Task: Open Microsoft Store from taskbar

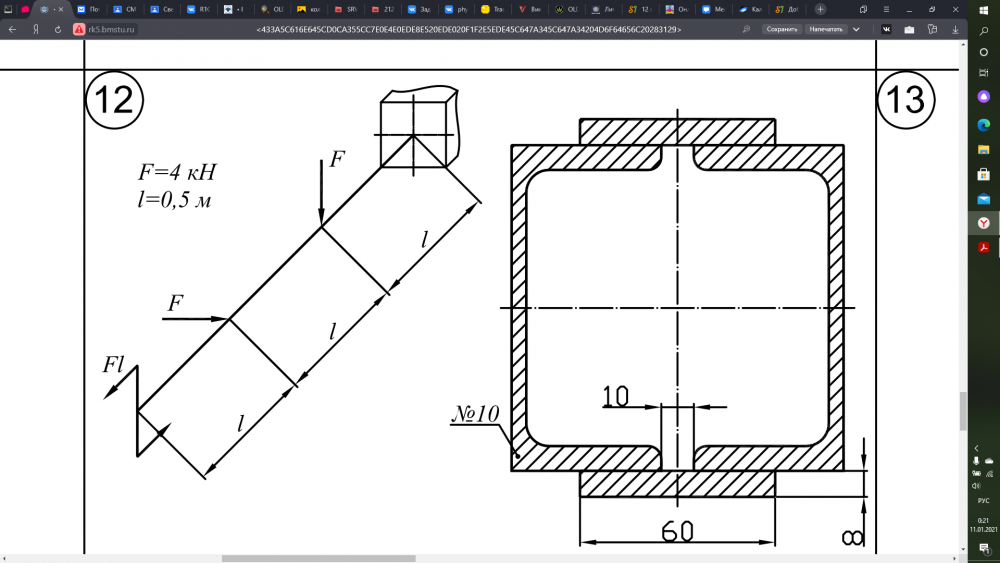Action: click(x=984, y=174)
